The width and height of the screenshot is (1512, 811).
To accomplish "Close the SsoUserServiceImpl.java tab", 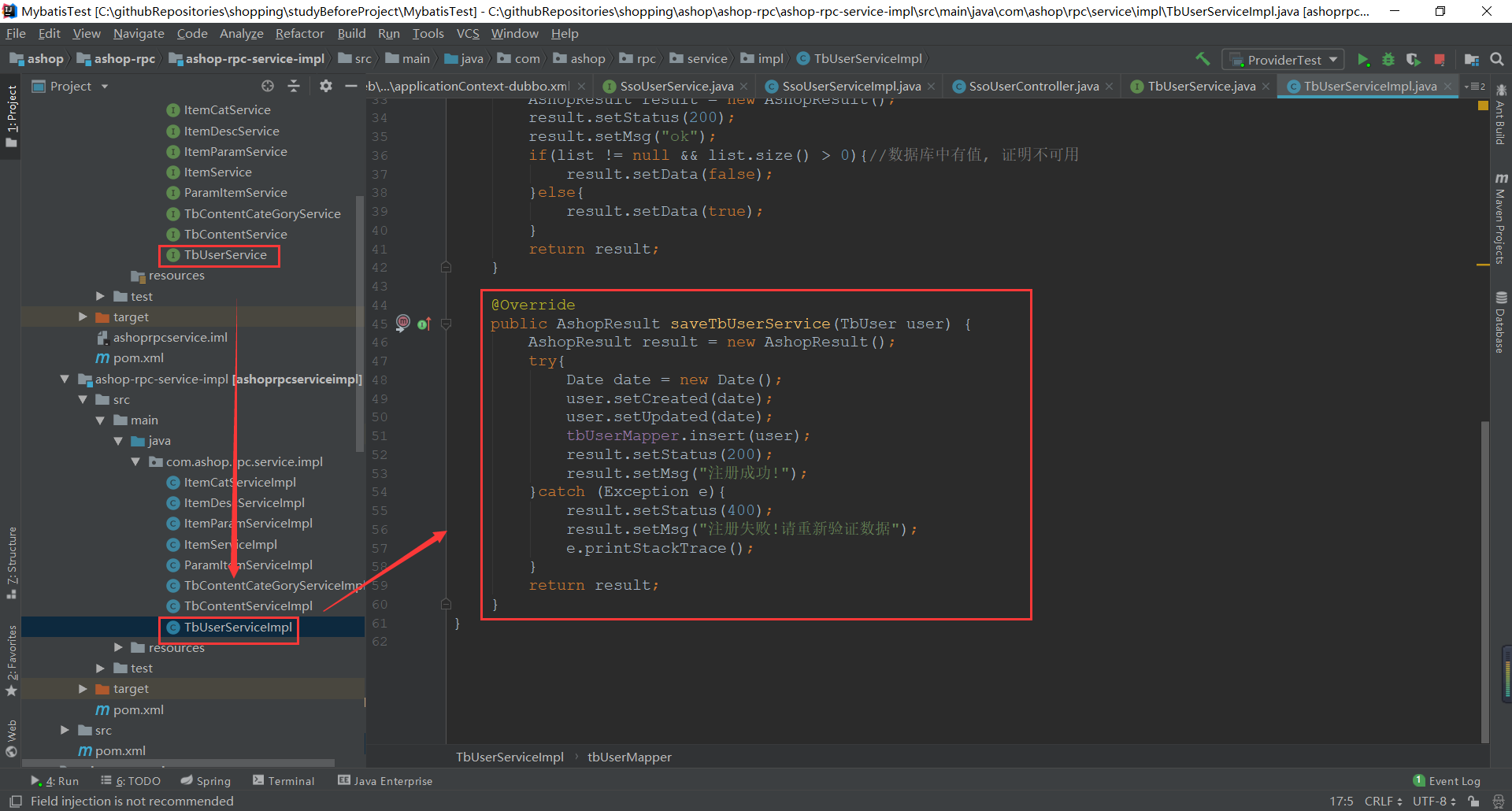I will 932,87.
